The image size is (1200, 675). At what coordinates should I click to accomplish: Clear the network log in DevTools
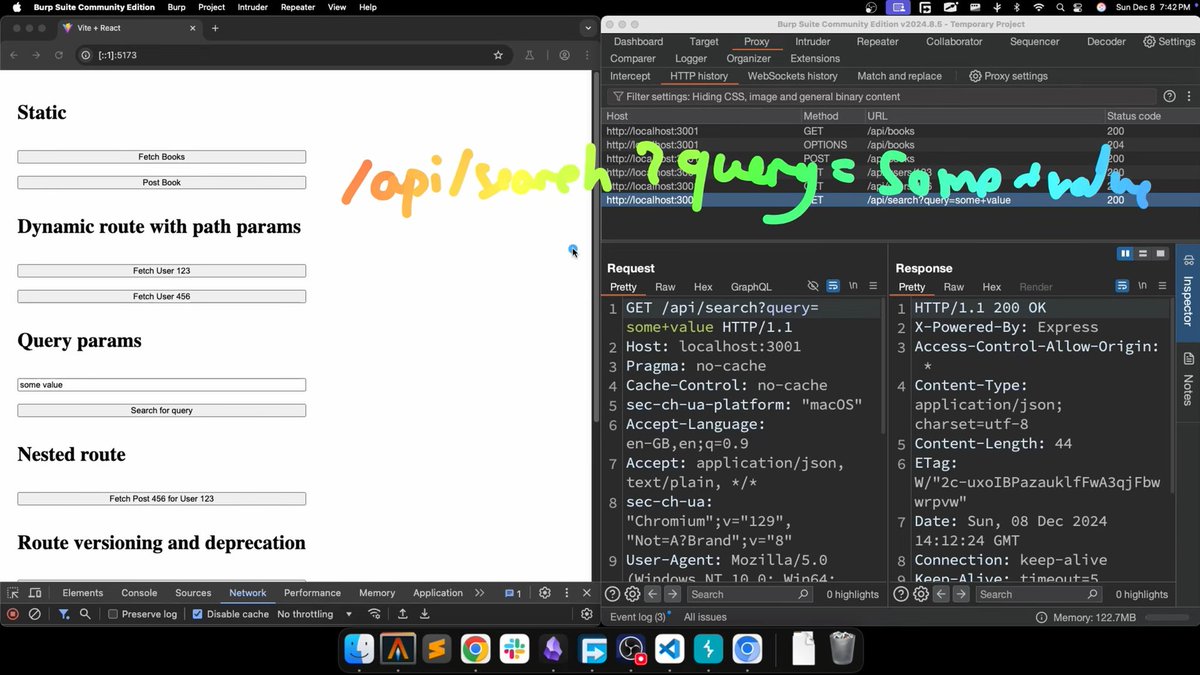point(34,614)
